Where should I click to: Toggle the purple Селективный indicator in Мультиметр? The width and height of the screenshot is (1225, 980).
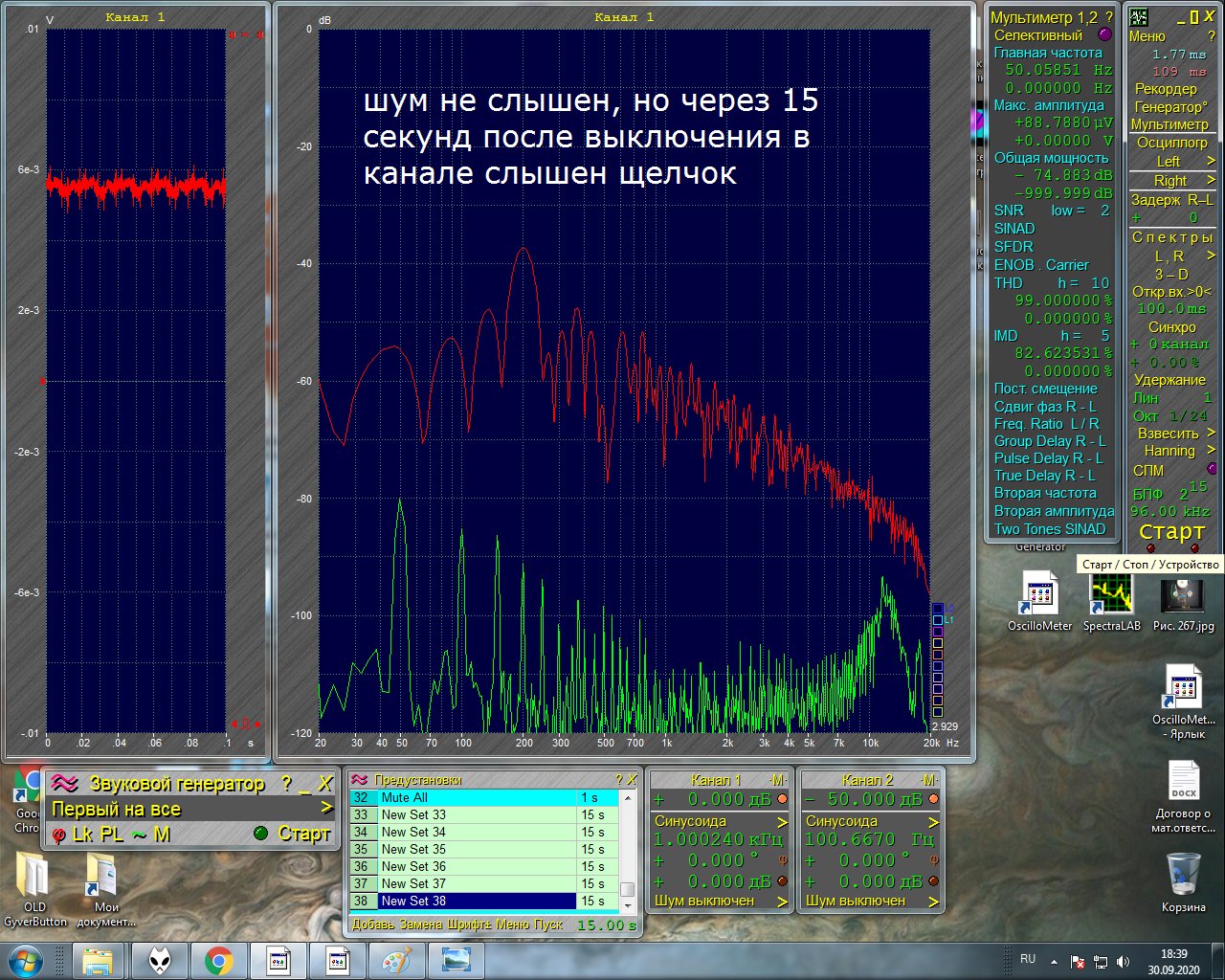pyautogui.click(x=1105, y=34)
